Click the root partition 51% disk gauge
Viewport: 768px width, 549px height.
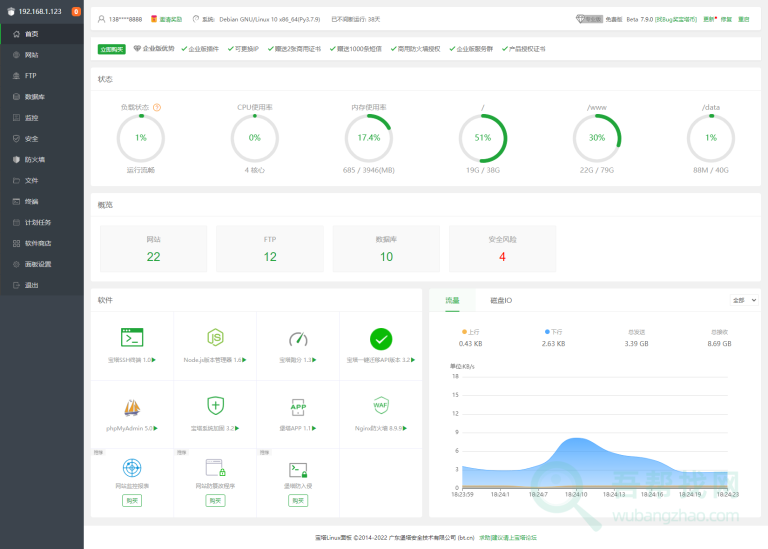482,138
